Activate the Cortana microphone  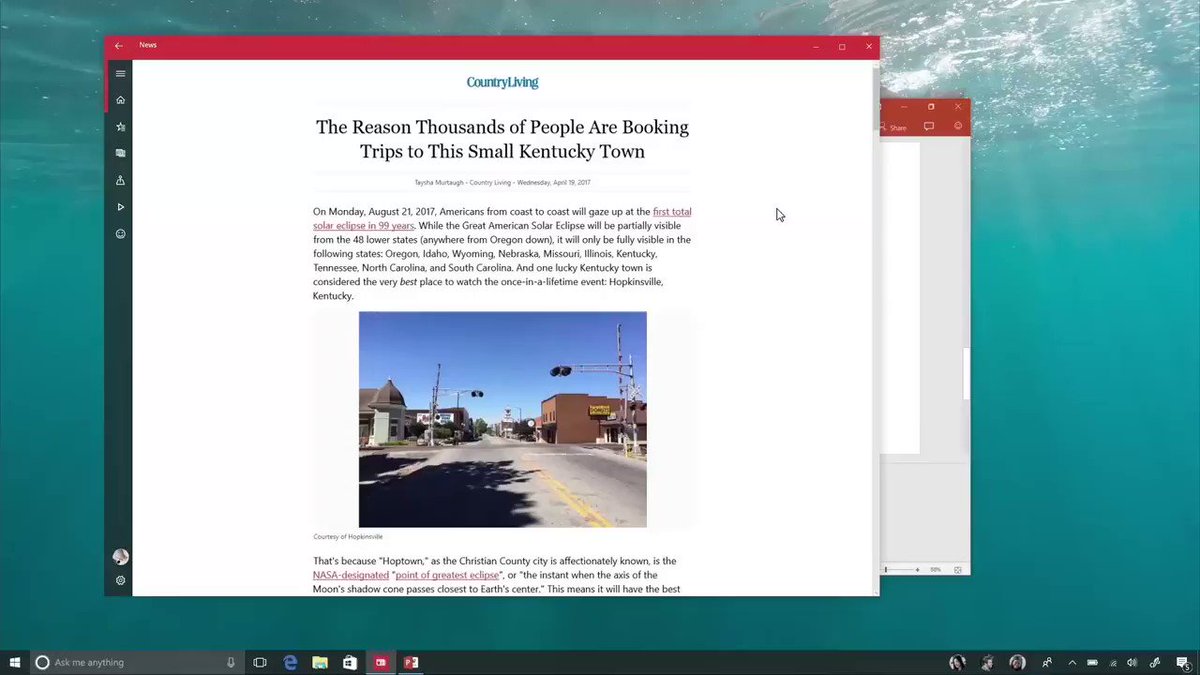click(x=231, y=662)
